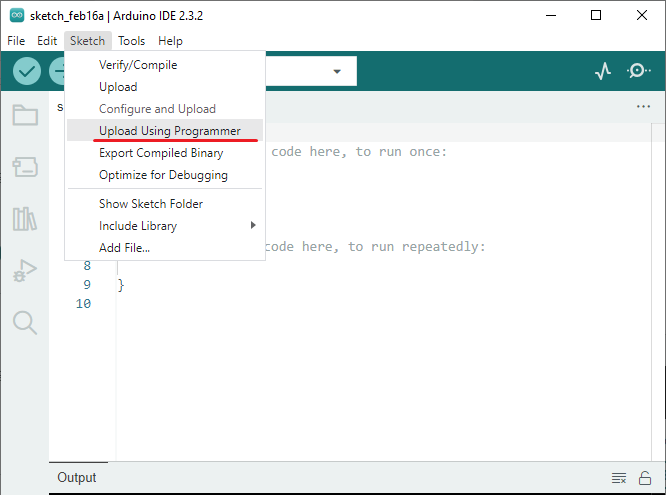Screen dimensions: 666x495
Task: Open the Serial Plotter
Action: coord(603,72)
